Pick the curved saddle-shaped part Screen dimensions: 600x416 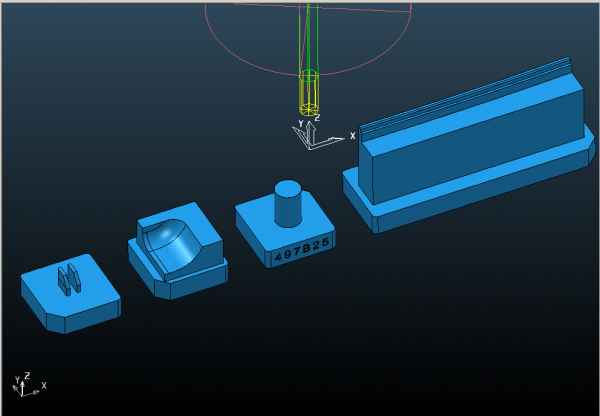coord(178,251)
